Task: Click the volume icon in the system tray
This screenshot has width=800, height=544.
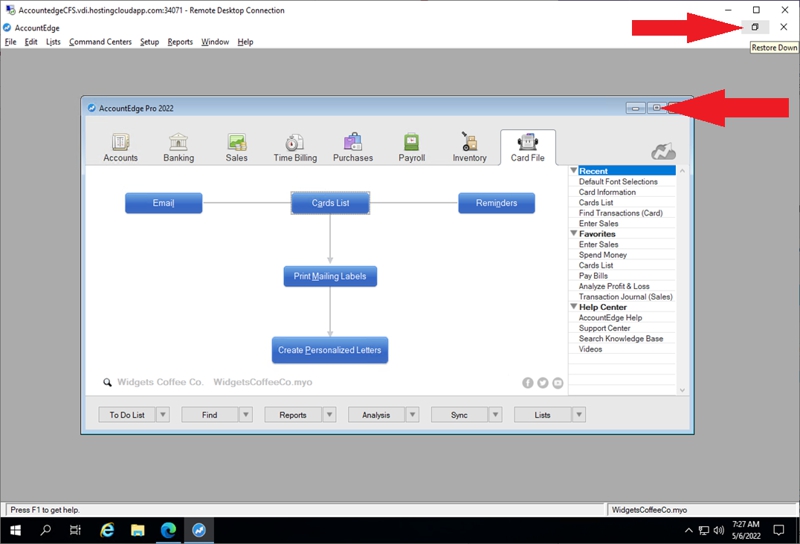Action: [719, 530]
